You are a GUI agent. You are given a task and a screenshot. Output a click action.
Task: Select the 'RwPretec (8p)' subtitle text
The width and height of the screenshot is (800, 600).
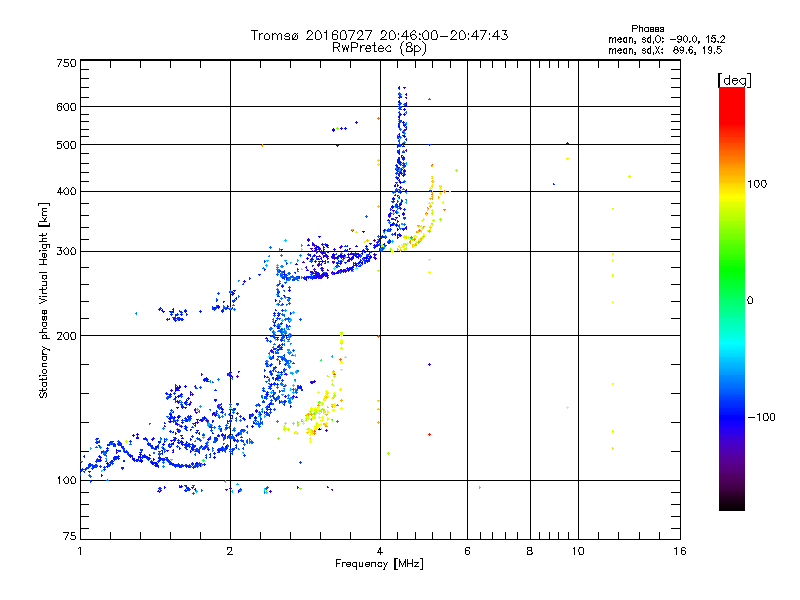pyautogui.click(x=379, y=48)
